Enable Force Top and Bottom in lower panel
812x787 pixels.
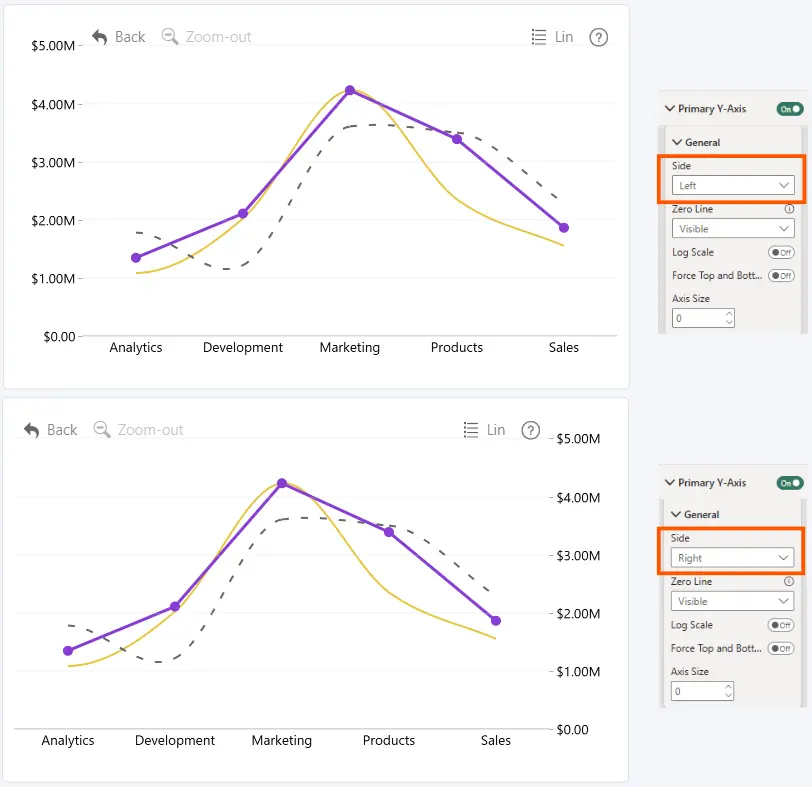[781, 648]
